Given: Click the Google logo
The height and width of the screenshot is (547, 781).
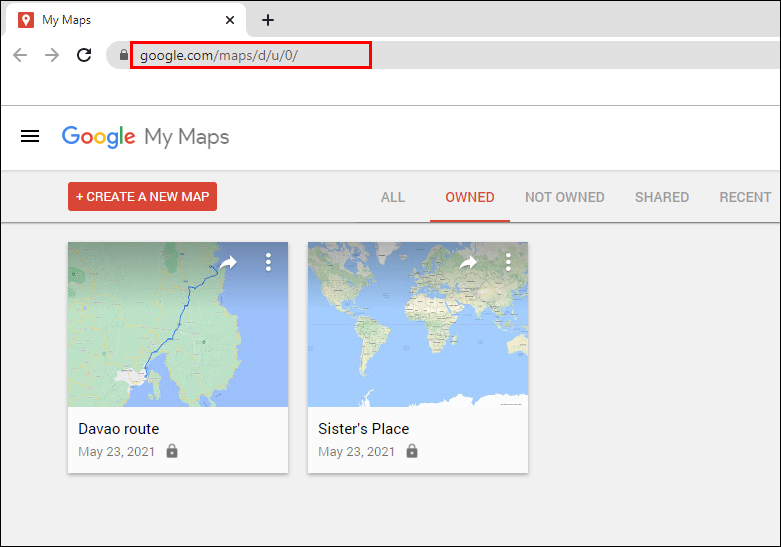Looking at the screenshot, I should (x=98, y=137).
